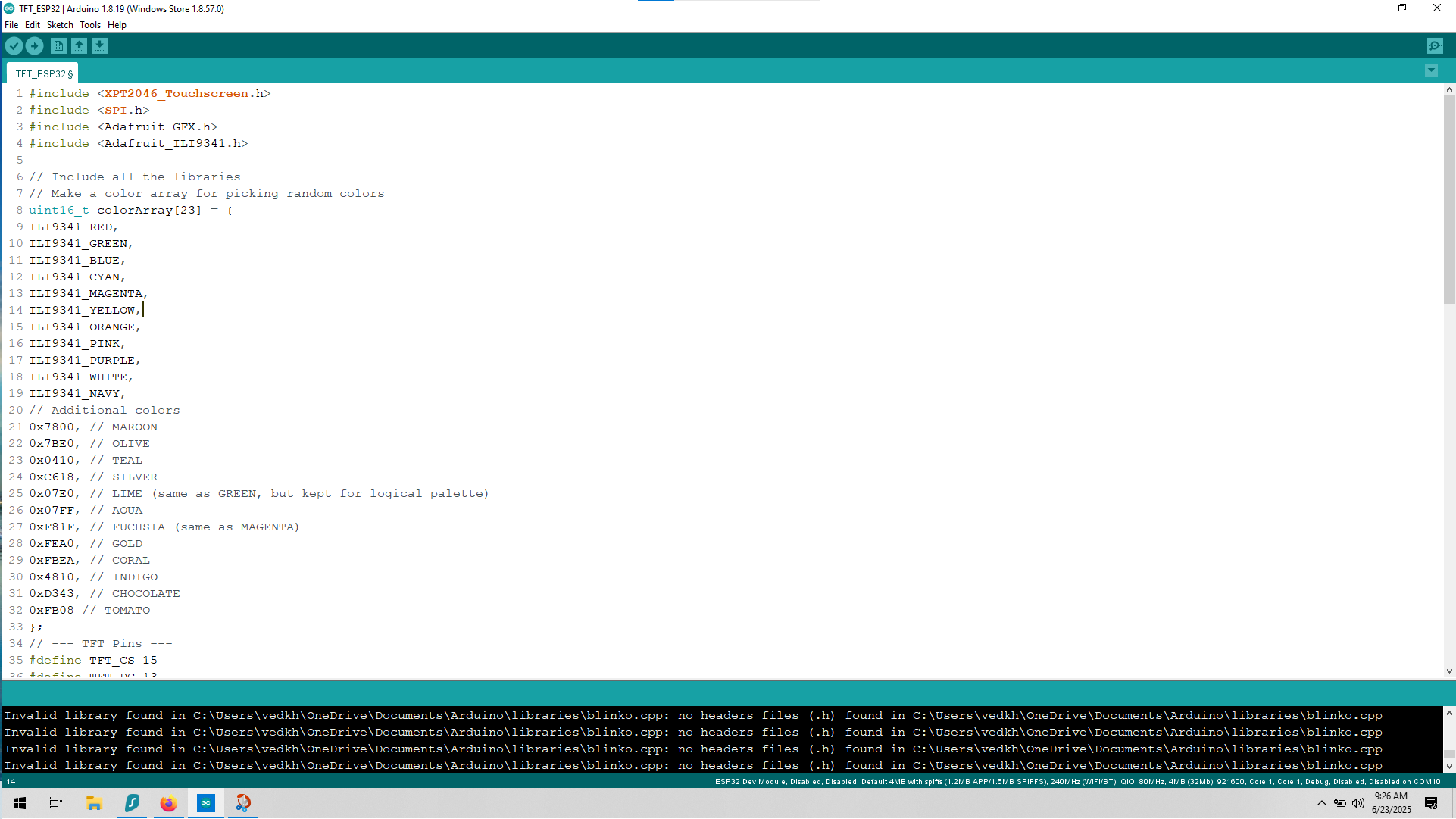Click the editor vertical scrollbar thumb
Image resolution: width=1456 pixels, height=819 pixels.
click(1449, 200)
